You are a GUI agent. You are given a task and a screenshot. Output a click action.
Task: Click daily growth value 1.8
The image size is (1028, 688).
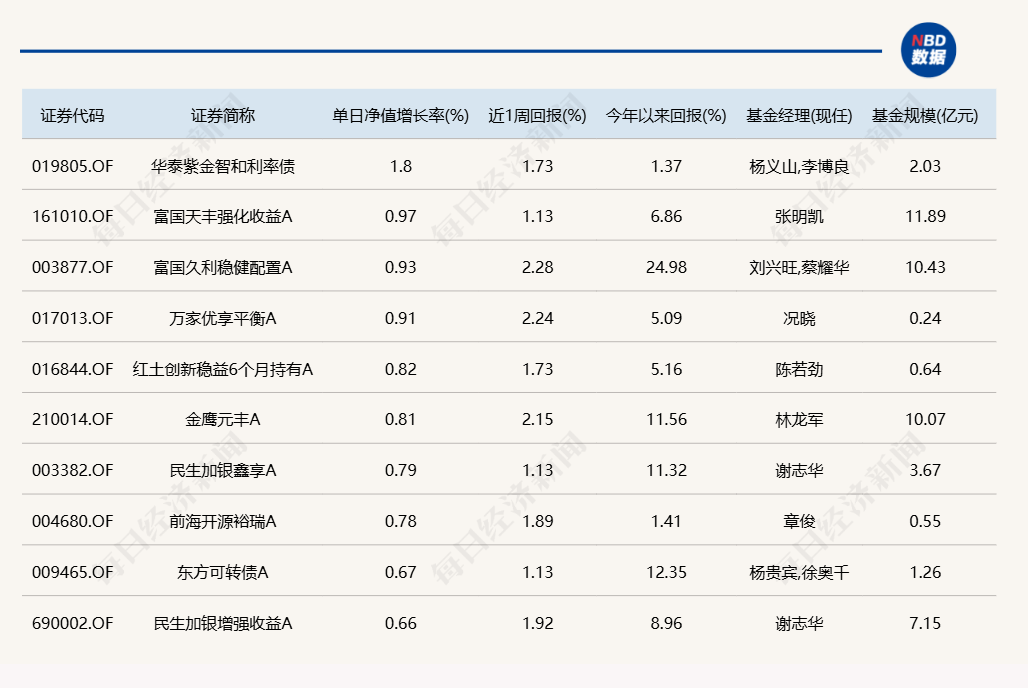coord(401,166)
